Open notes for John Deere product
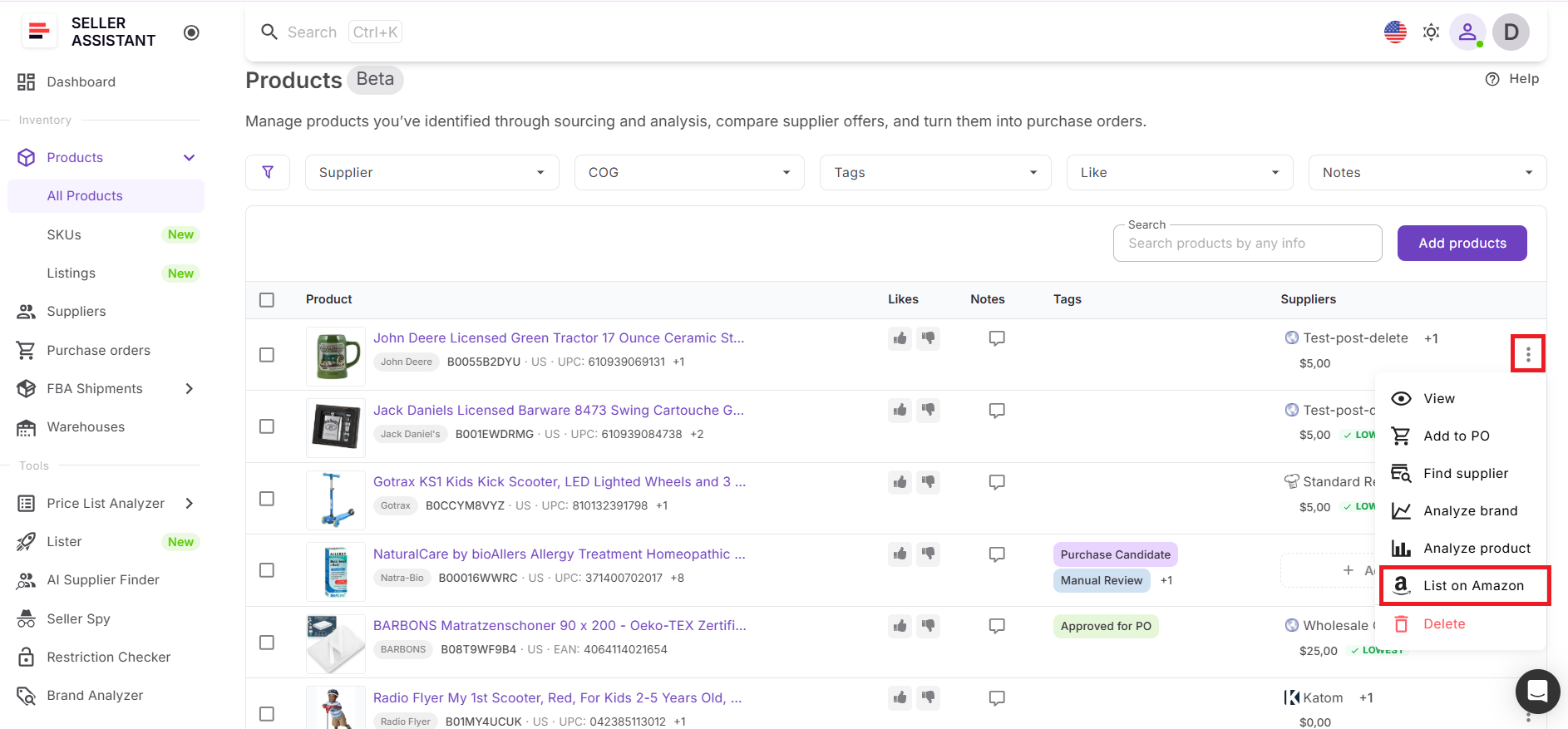Screen dimensions: 1568x729 (997, 338)
